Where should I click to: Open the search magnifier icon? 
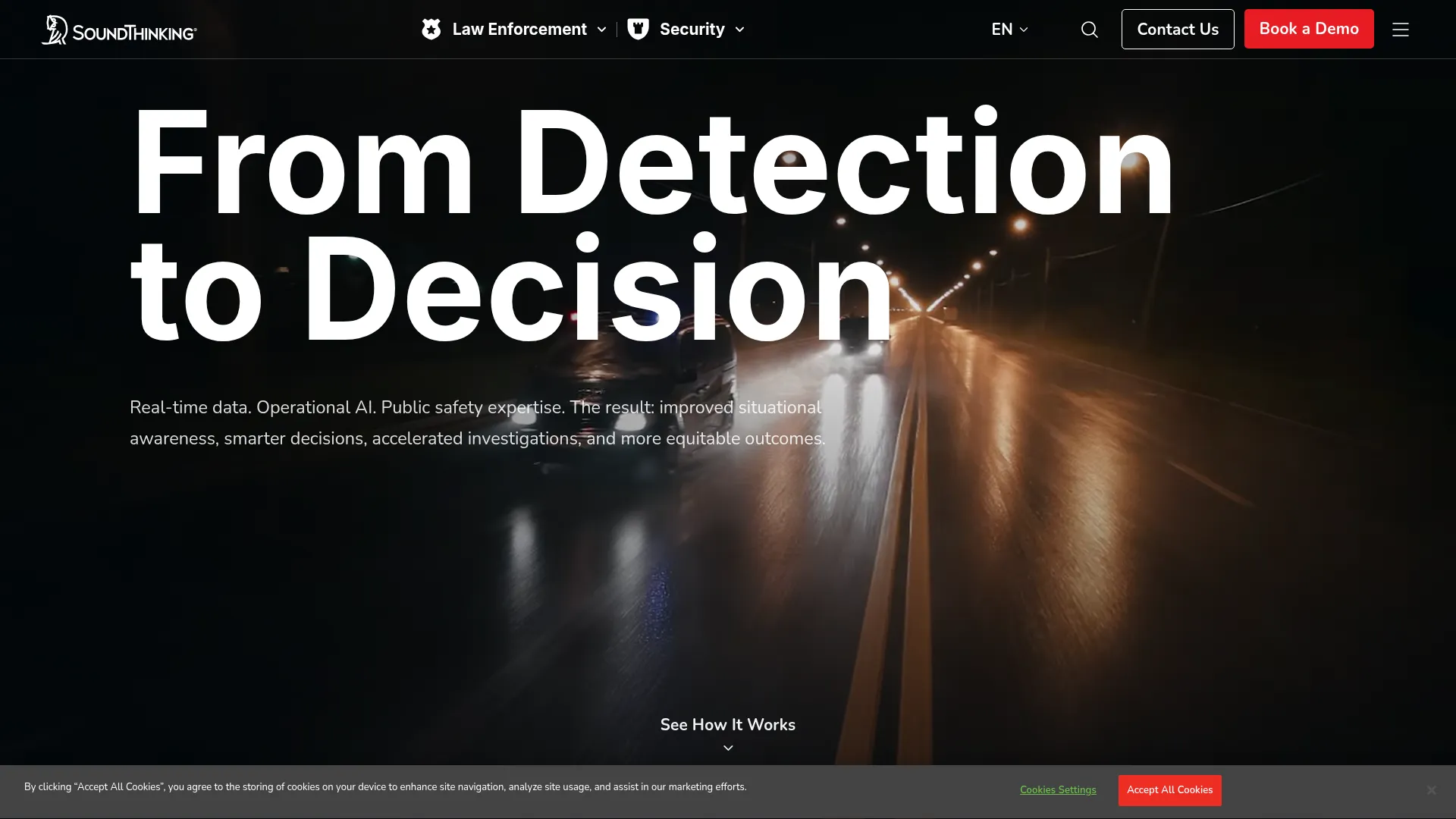1090,30
